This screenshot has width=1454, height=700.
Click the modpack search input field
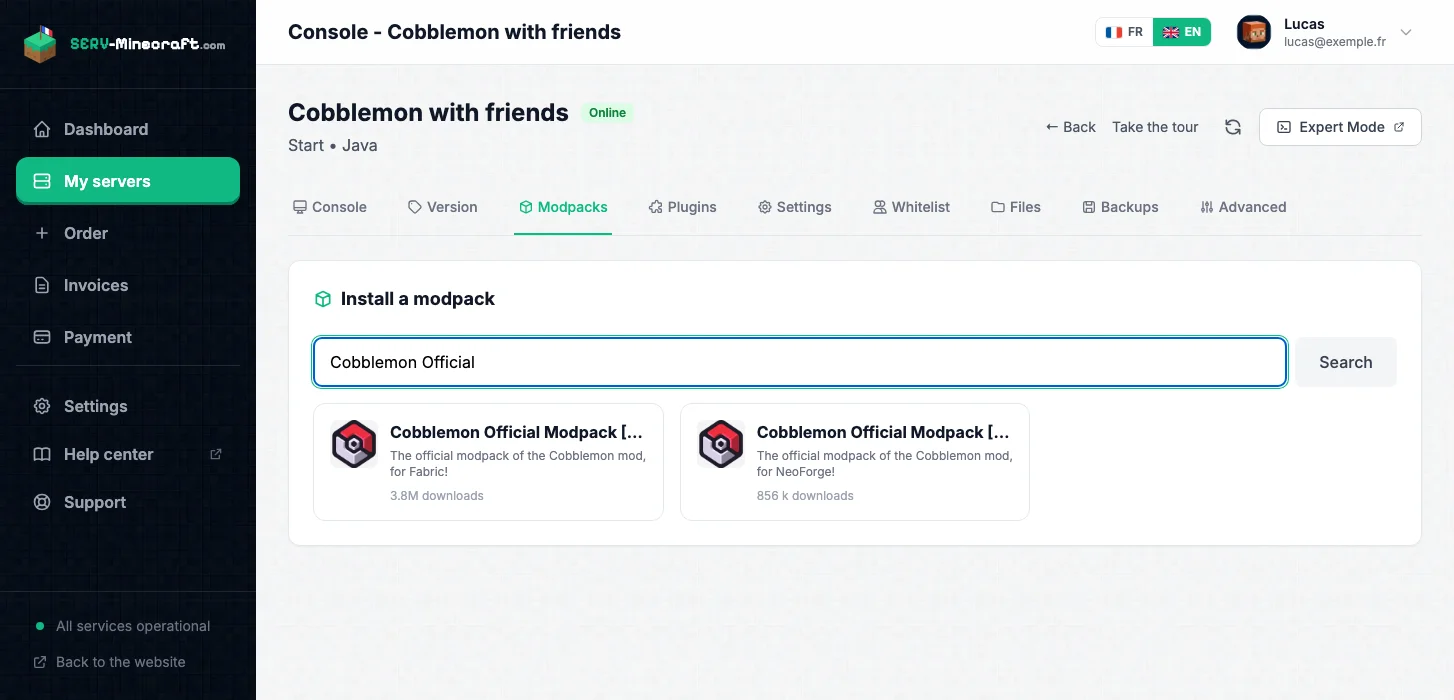click(800, 362)
